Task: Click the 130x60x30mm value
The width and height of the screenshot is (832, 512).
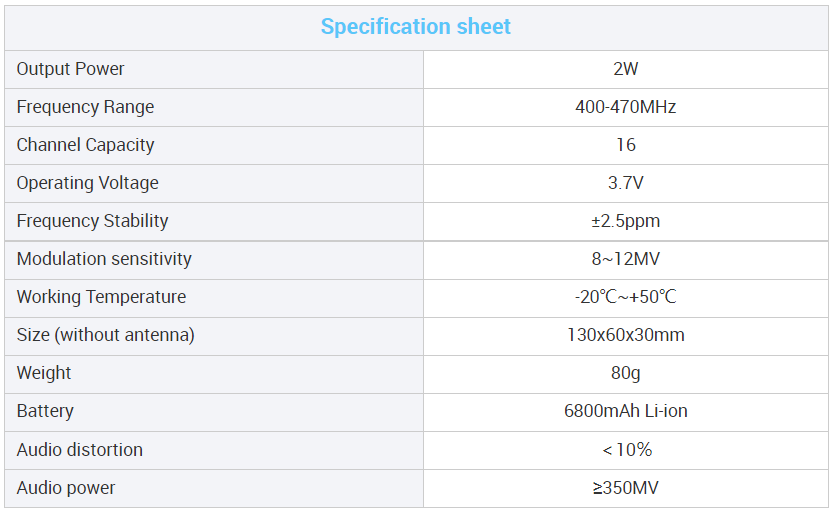Action: pos(626,335)
